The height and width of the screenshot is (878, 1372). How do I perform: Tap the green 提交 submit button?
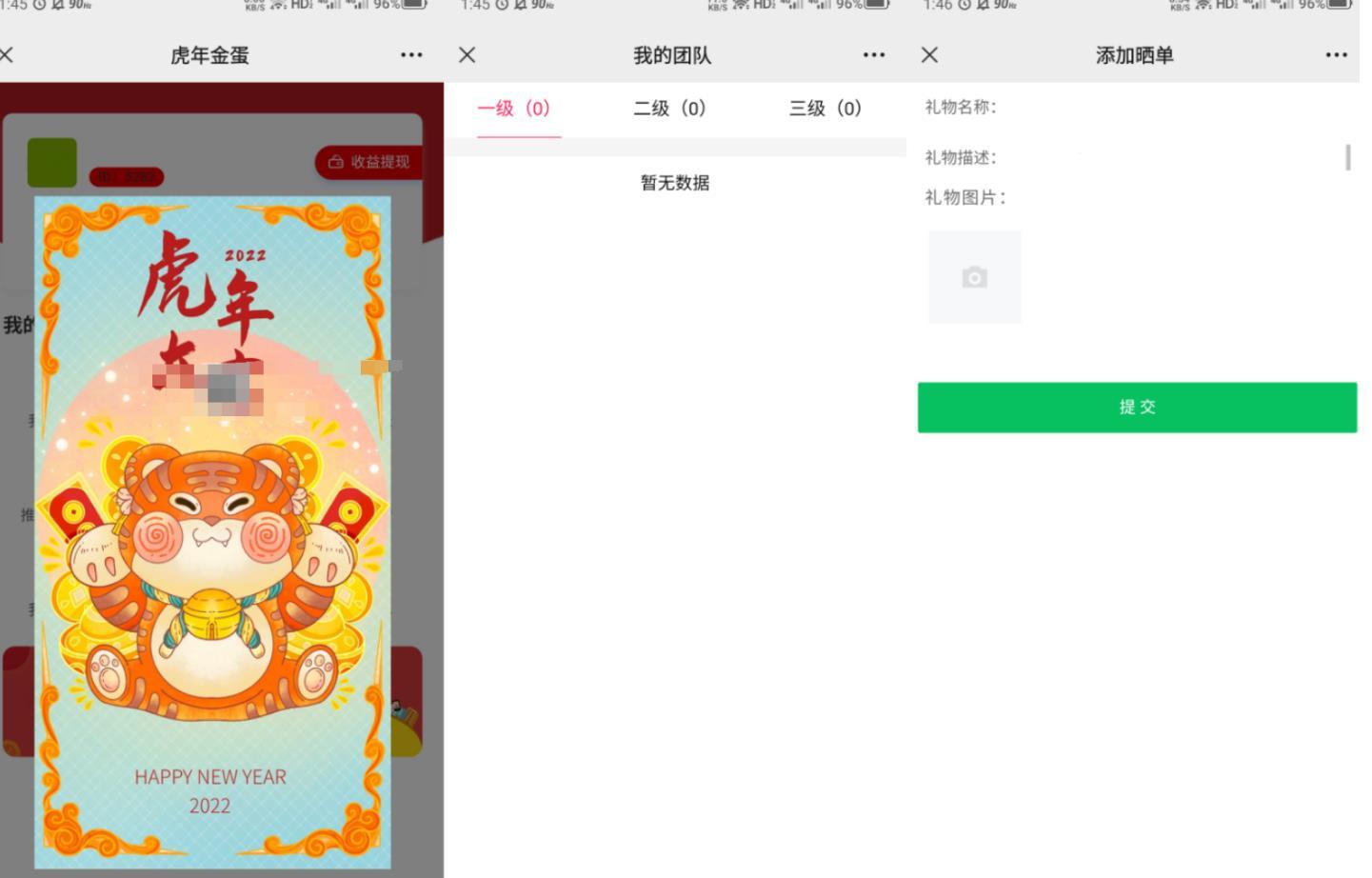point(1137,408)
